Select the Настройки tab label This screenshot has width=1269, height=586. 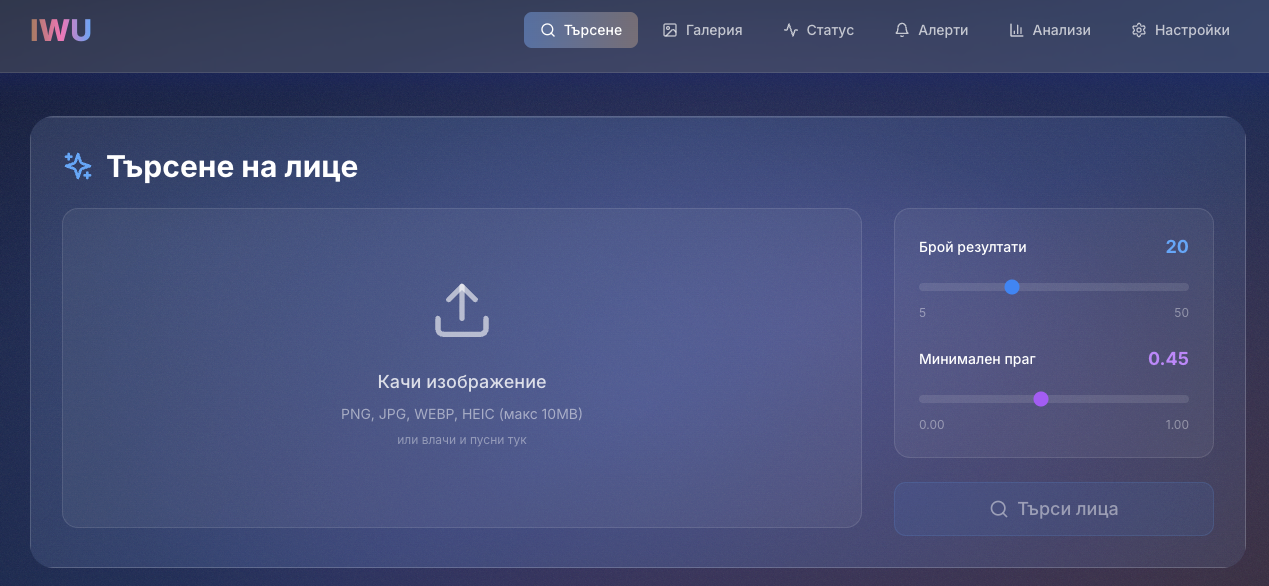[x=1192, y=30]
